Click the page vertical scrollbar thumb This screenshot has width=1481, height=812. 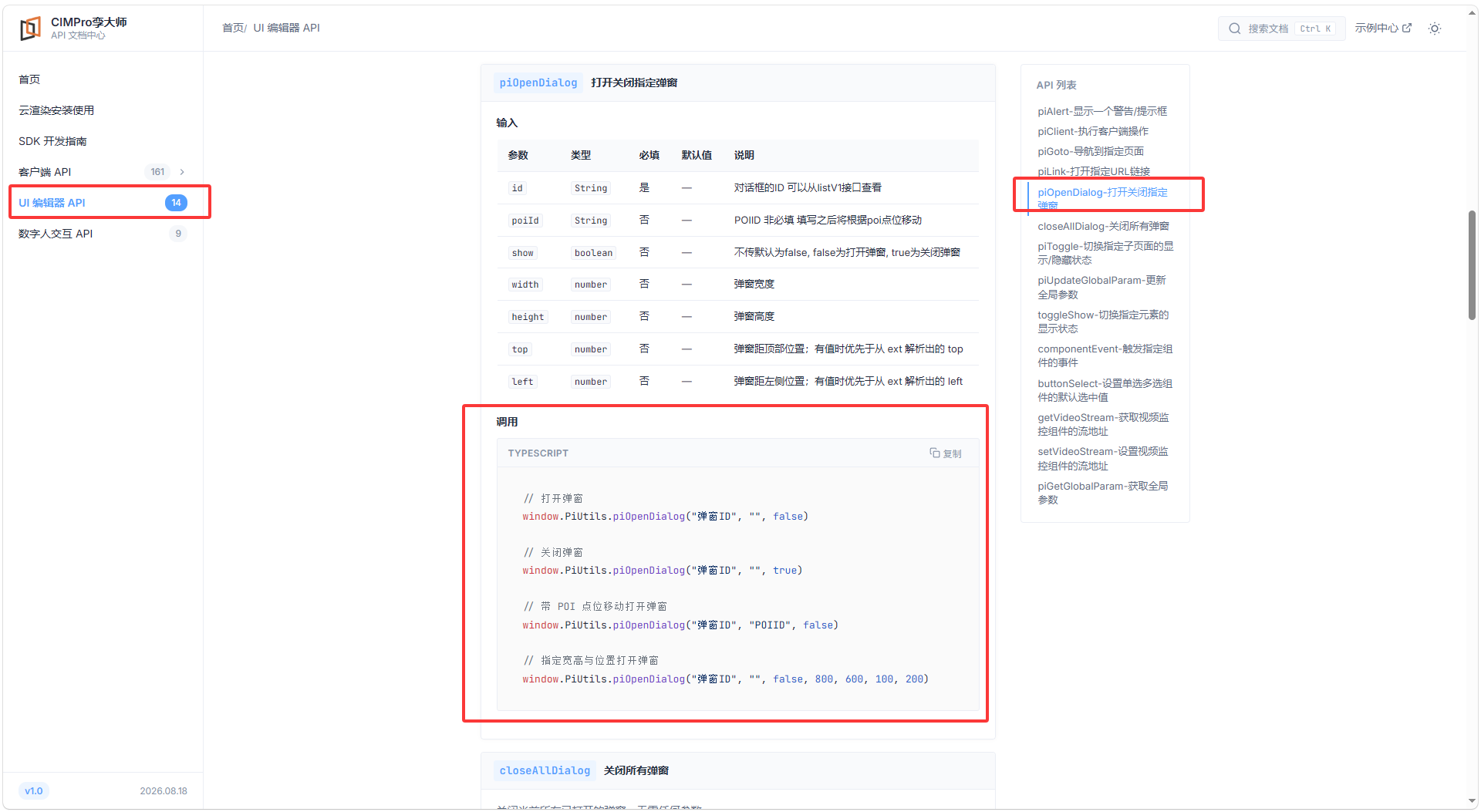tap(1472, 264)
